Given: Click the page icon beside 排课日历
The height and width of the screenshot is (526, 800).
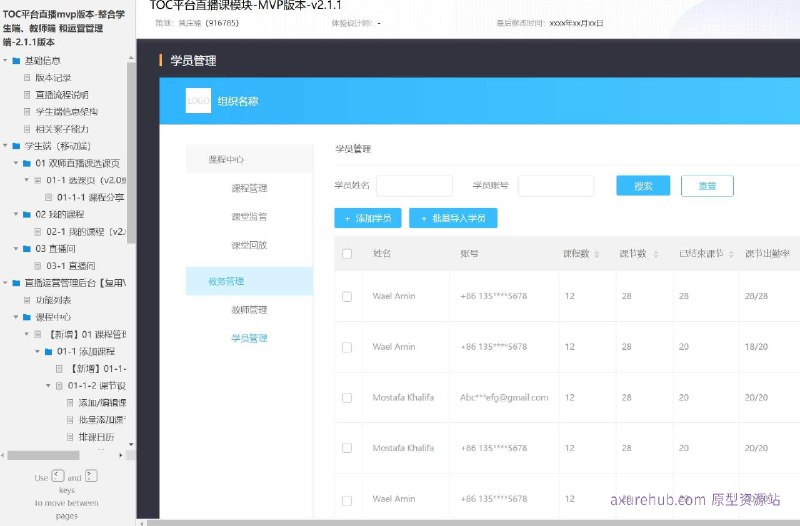Looking at the screenshot, I should click(70, 437).
